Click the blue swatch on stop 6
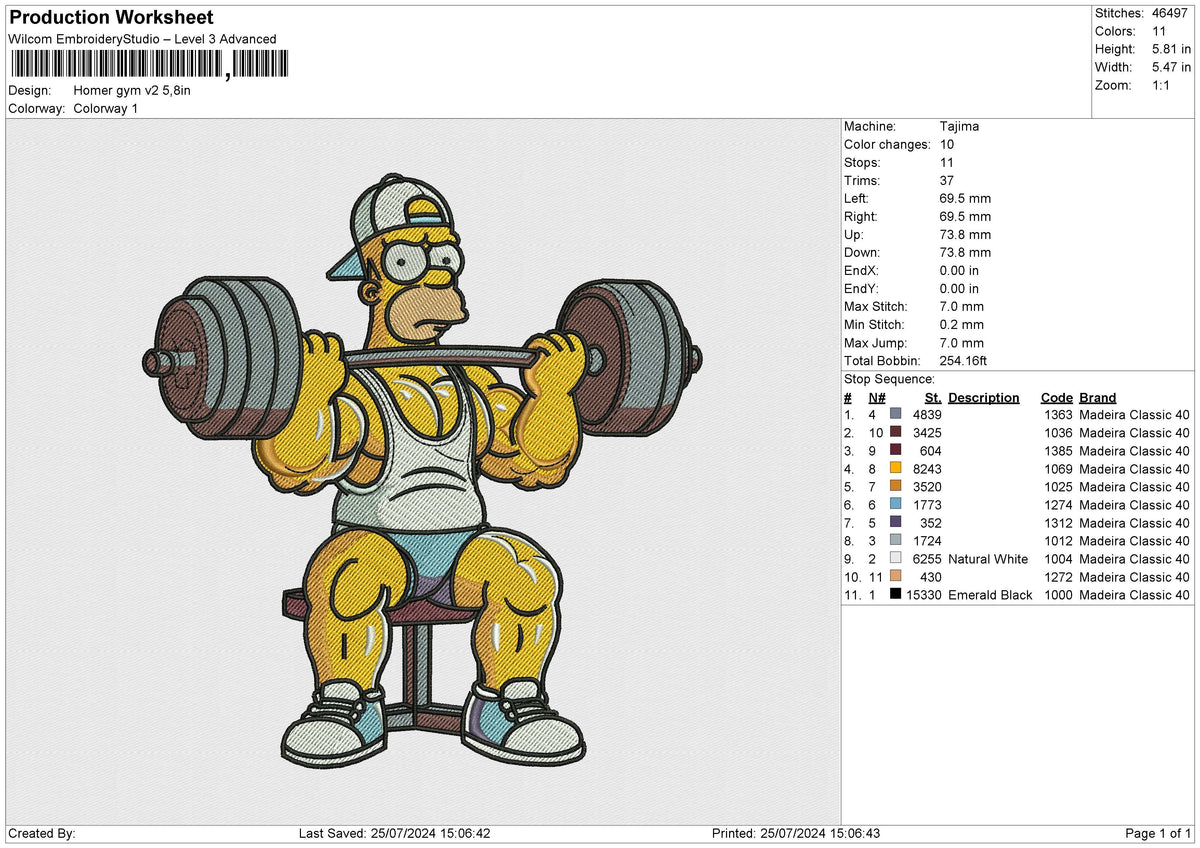 click(896, 505)
